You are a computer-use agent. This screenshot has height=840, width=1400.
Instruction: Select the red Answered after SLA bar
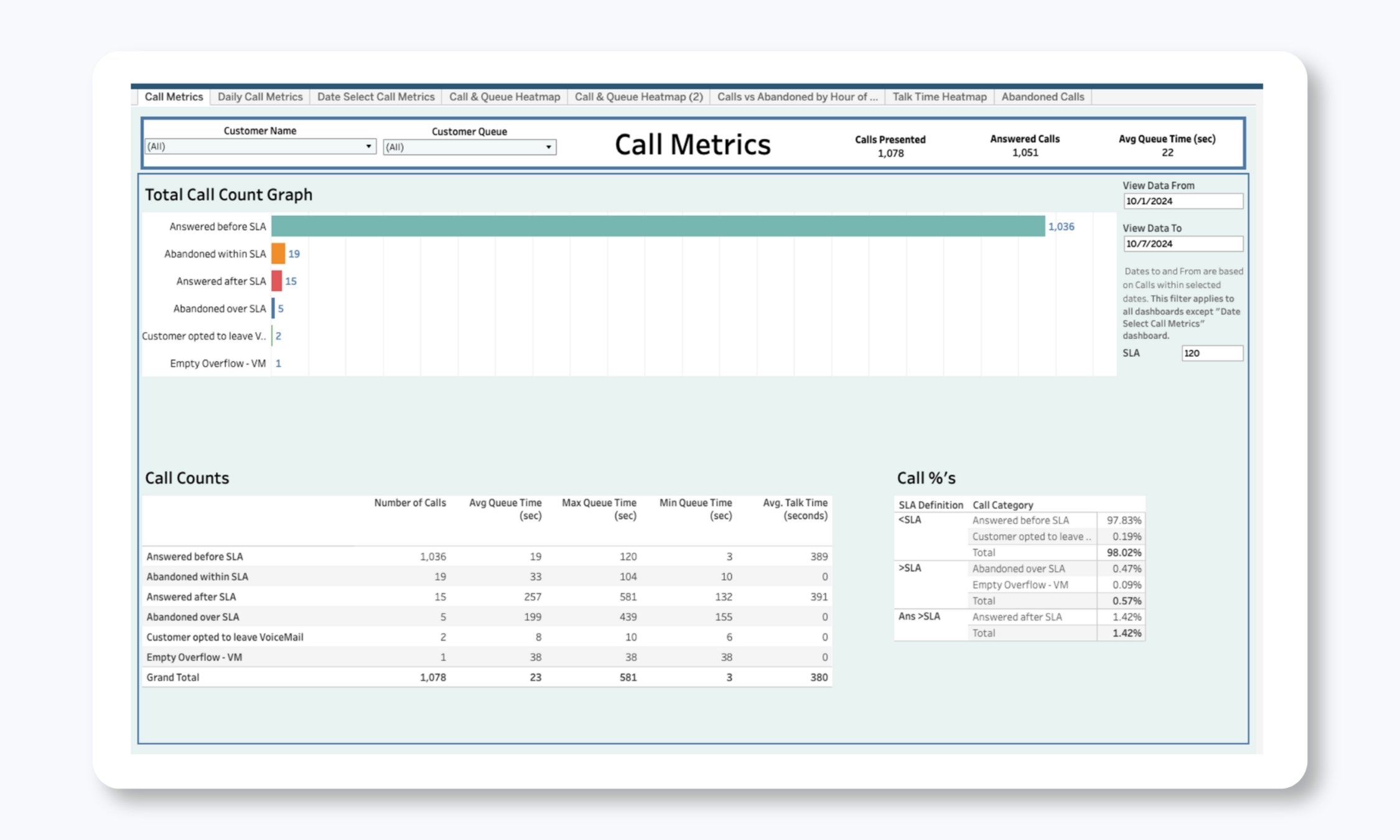(276, 281)
